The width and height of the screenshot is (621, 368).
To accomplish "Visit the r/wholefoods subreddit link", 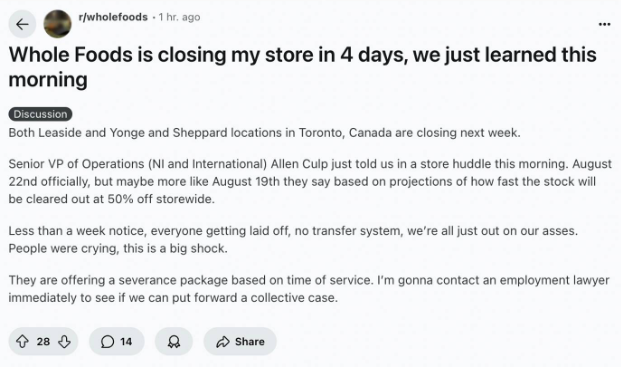I will [x=113, y=17].
